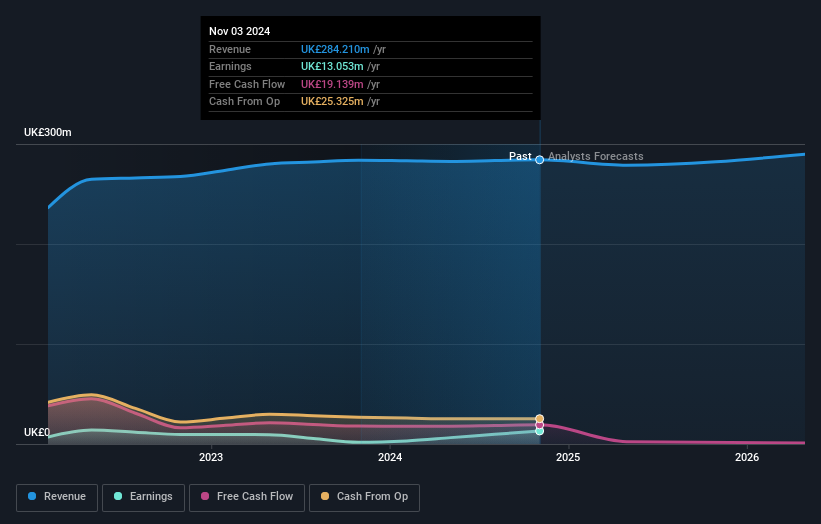Click the UK£25.325m cash from op value

pyautogui.click(x=332, y=102)
